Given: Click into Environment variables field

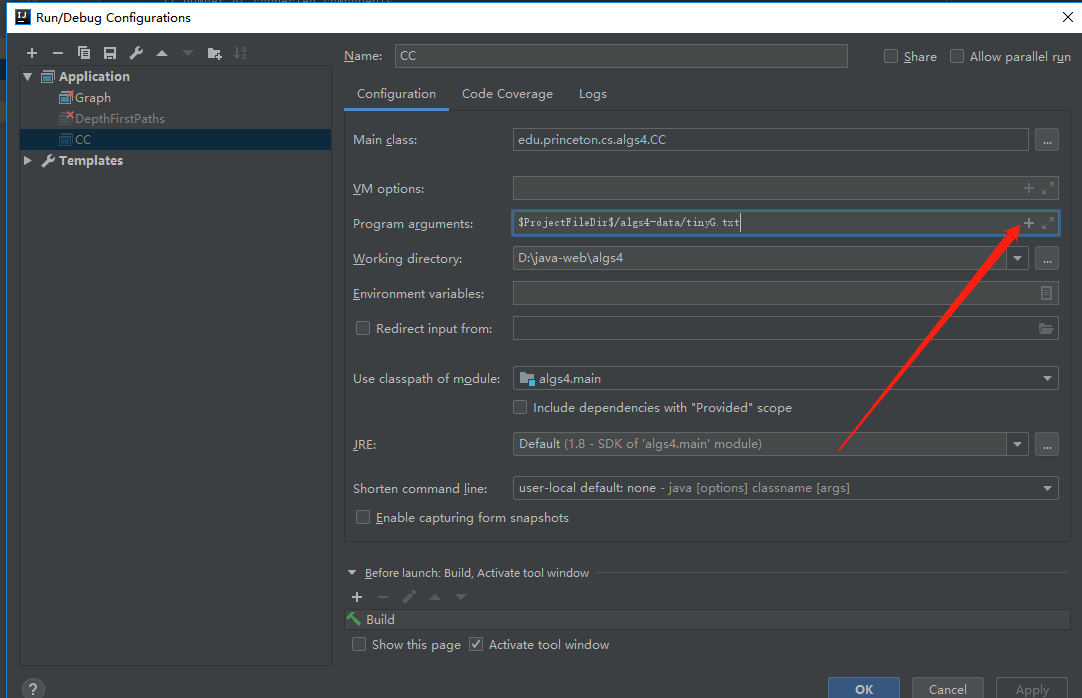Looking at the screenshot, I should click(x=786, y=293).
